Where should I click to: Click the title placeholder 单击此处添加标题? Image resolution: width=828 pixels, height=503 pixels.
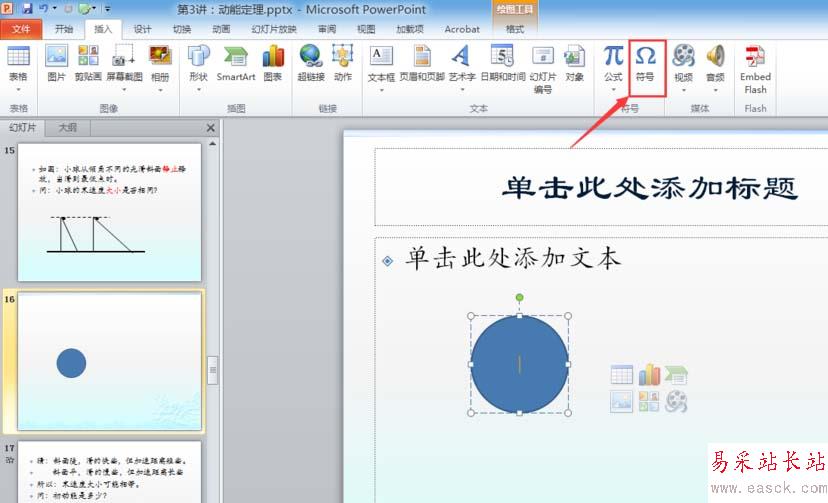(x=650, y=188)
